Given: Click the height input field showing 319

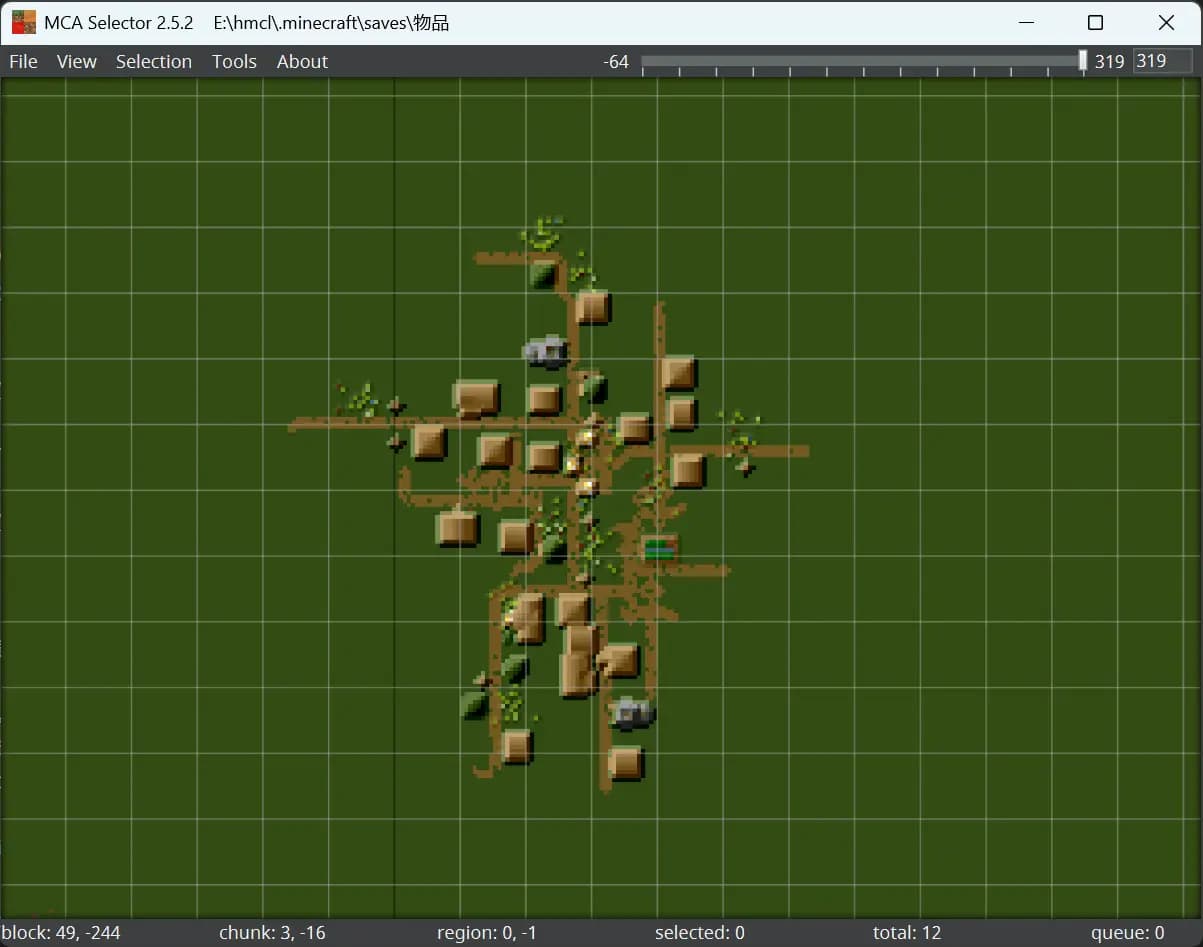Looking at the screenshot, I should 1162,61.
